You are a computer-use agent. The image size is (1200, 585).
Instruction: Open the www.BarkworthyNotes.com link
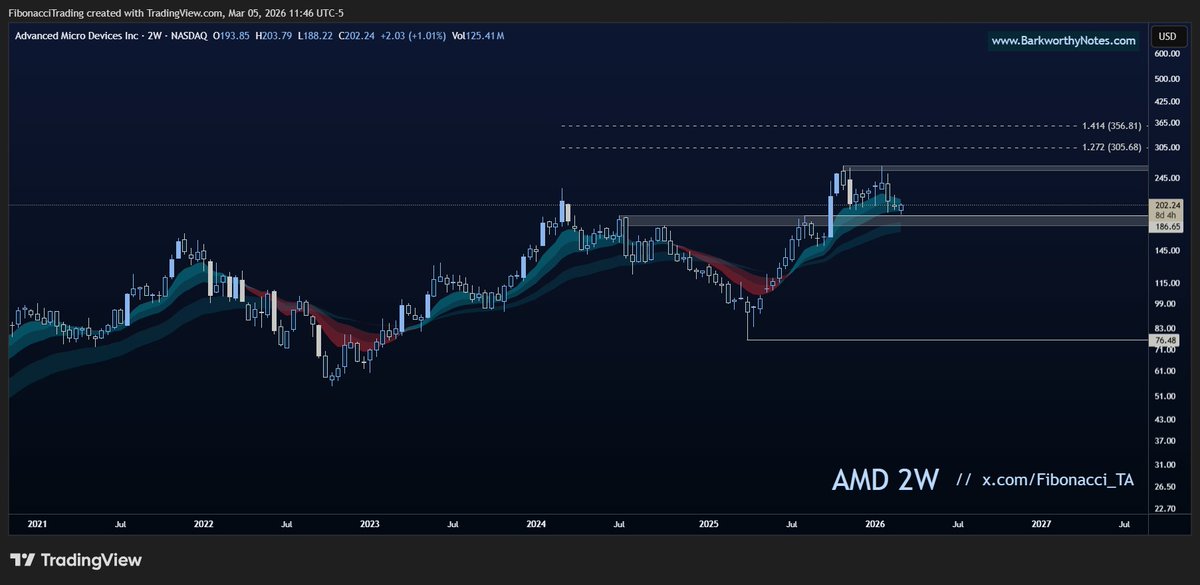click(x=1063, y=40)
